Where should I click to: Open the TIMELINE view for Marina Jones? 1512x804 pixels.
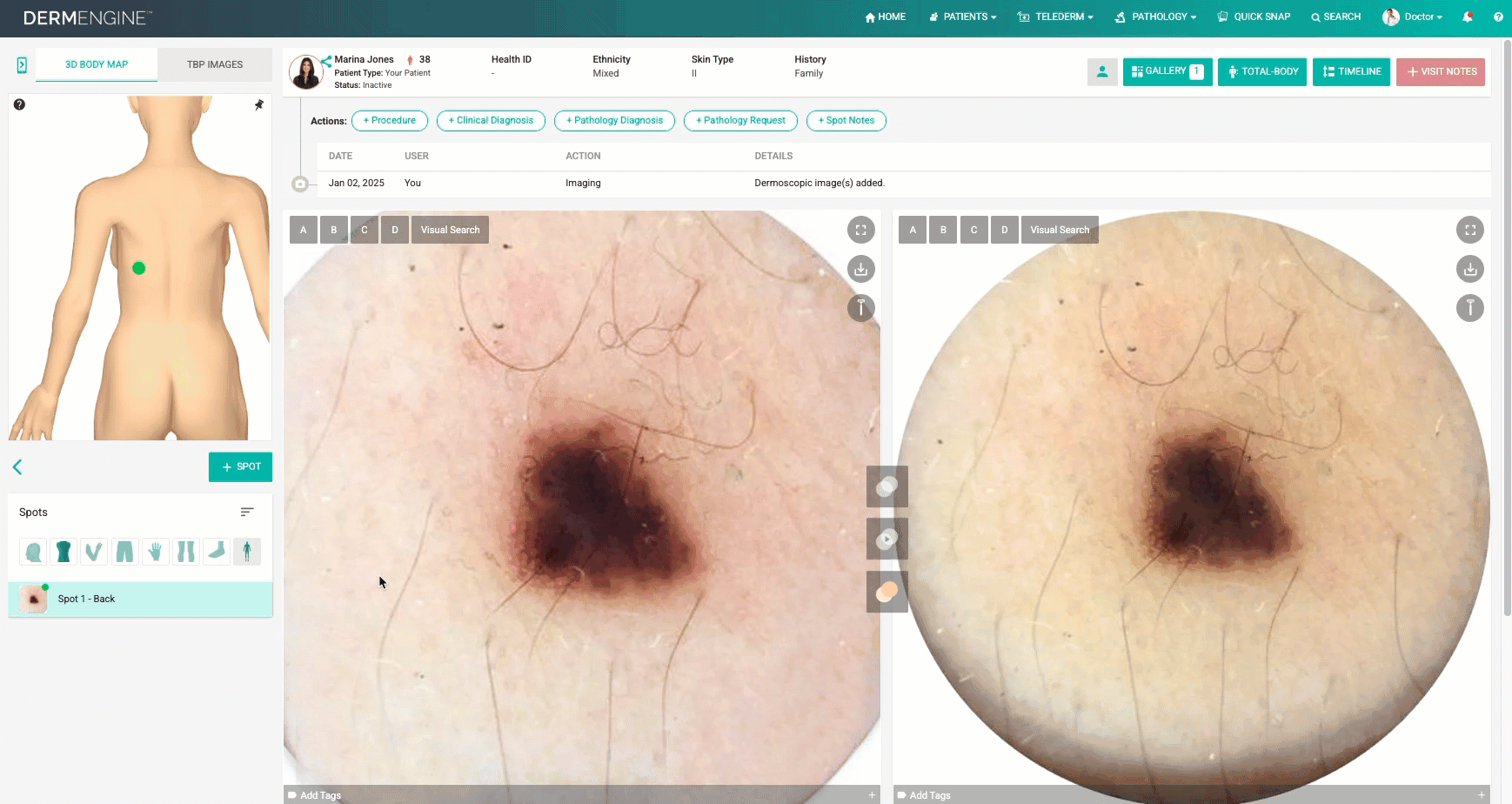1351,71
